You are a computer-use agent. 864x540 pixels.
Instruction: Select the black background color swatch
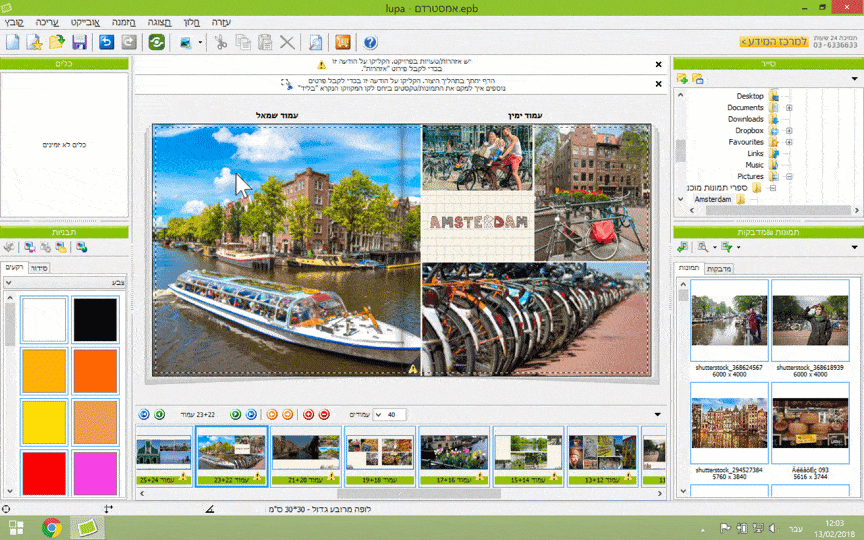(95, 319)
